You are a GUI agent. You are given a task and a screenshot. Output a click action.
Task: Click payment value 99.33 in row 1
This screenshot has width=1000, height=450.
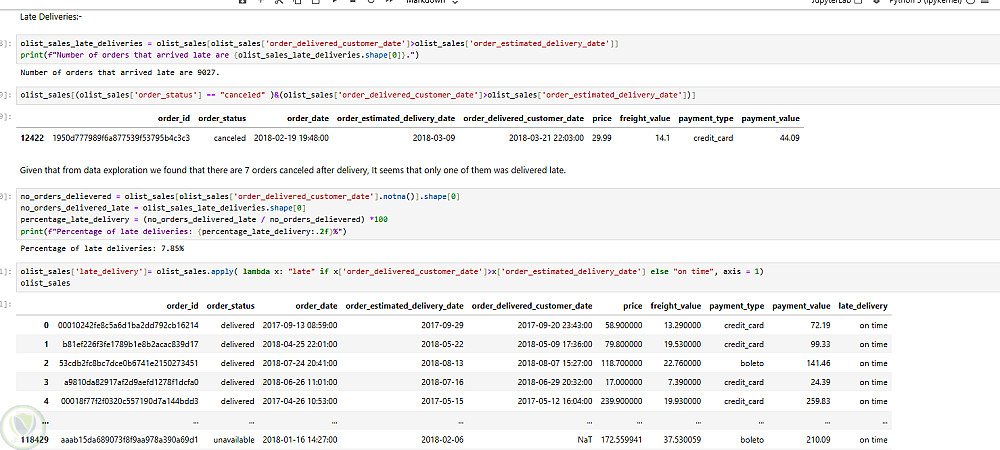tap(820, 344)
